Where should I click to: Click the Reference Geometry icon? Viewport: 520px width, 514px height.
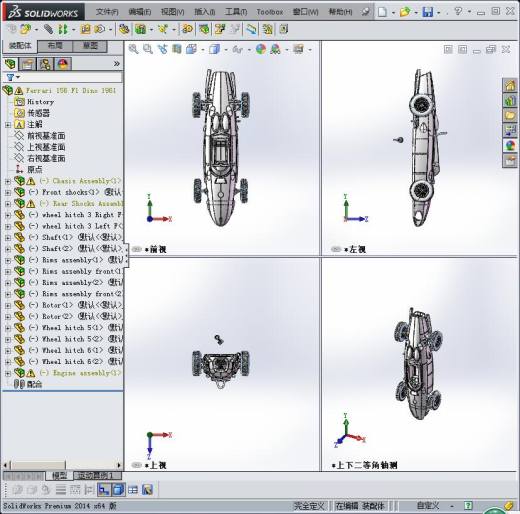pos(163,29)
